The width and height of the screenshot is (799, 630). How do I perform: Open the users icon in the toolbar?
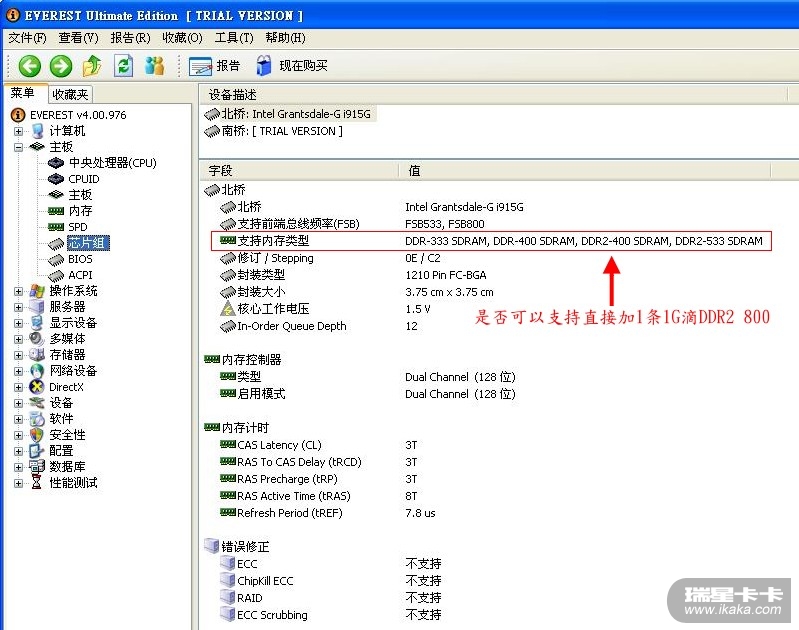[154, 66]
